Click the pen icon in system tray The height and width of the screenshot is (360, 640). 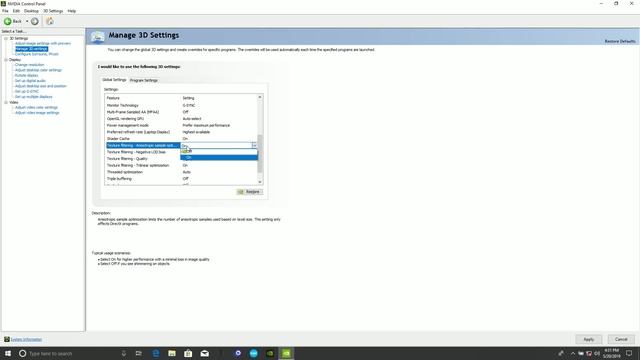tap(561, 353)
